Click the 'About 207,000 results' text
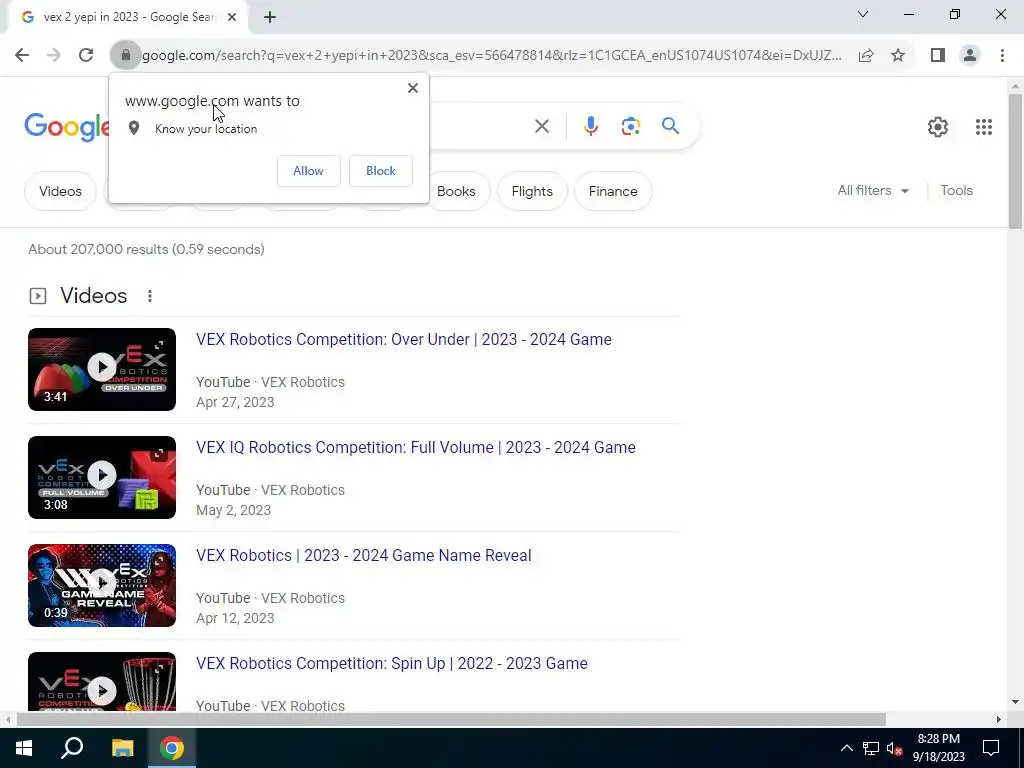Screen dimensions: 1024x768 point(146,249)
